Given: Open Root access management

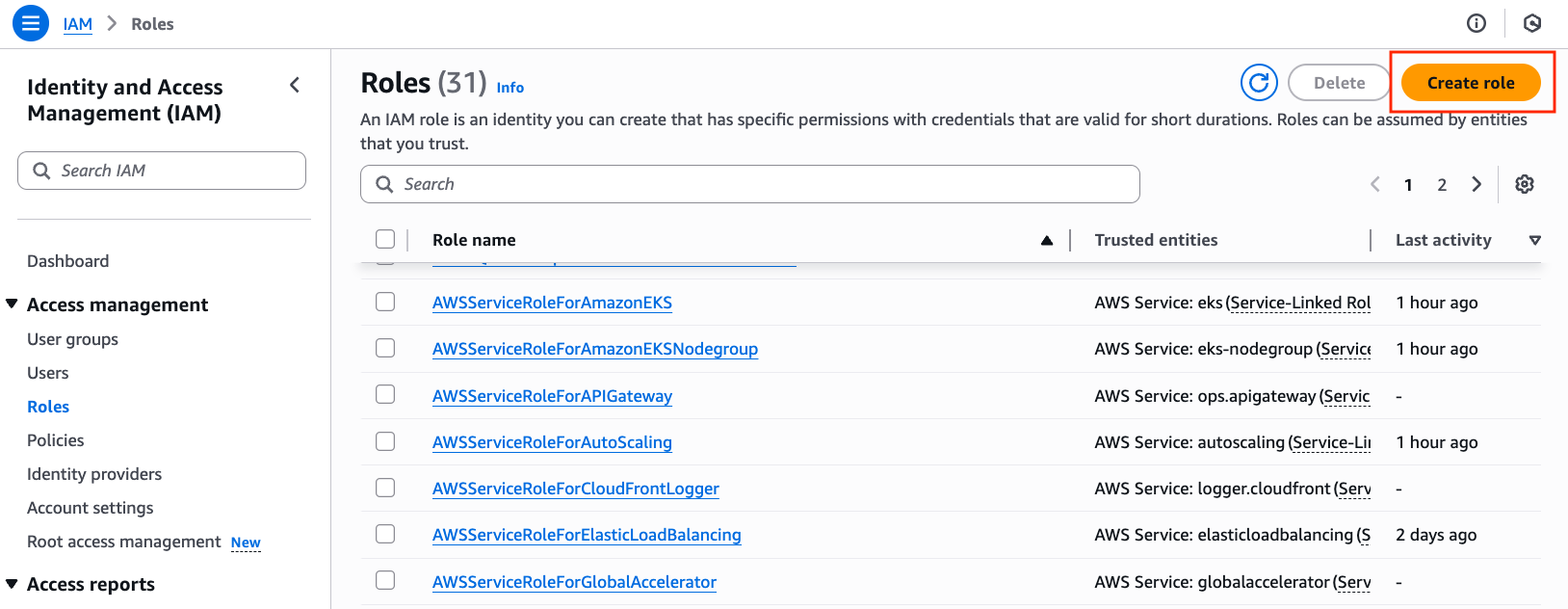Looking at the screenshot, I should point(124,542).
